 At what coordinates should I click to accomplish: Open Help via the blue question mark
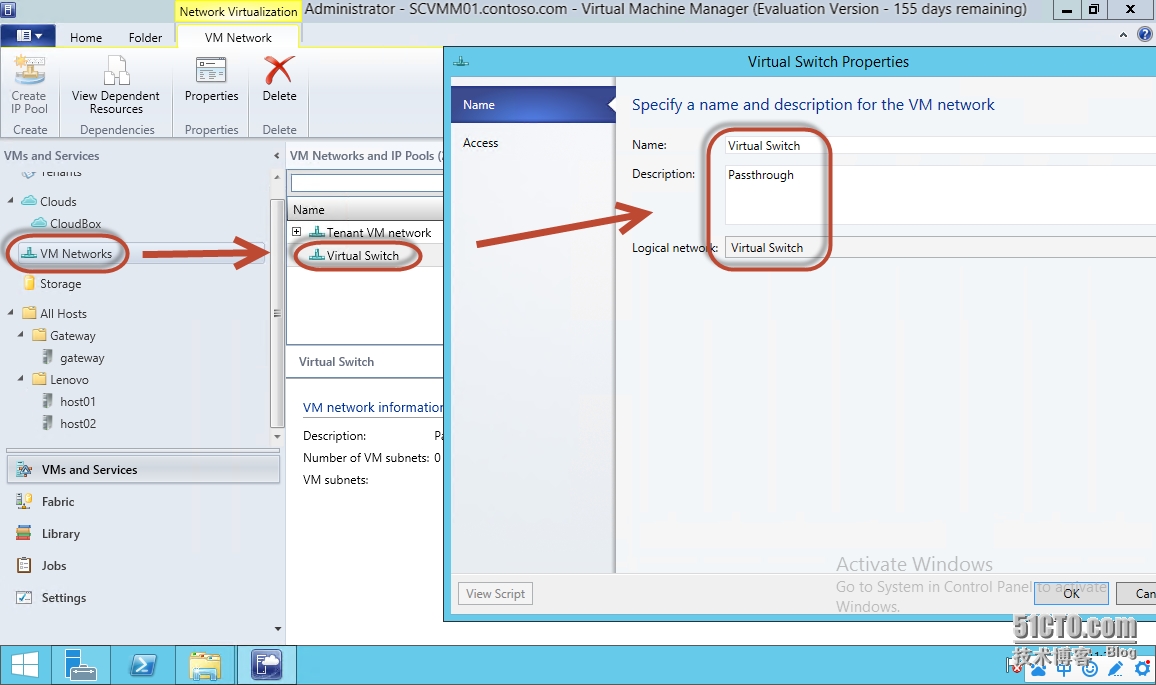[x=1145, y=34]
